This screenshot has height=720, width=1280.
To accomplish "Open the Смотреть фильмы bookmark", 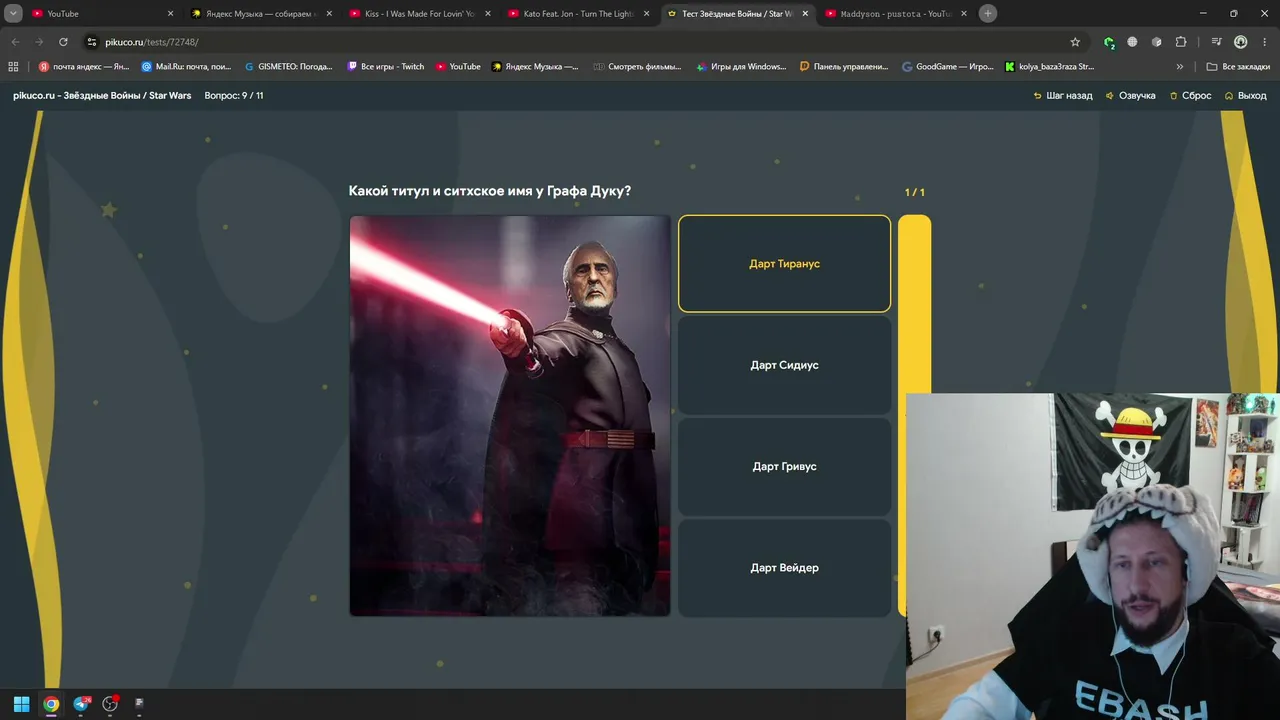I will pos(637,67).
